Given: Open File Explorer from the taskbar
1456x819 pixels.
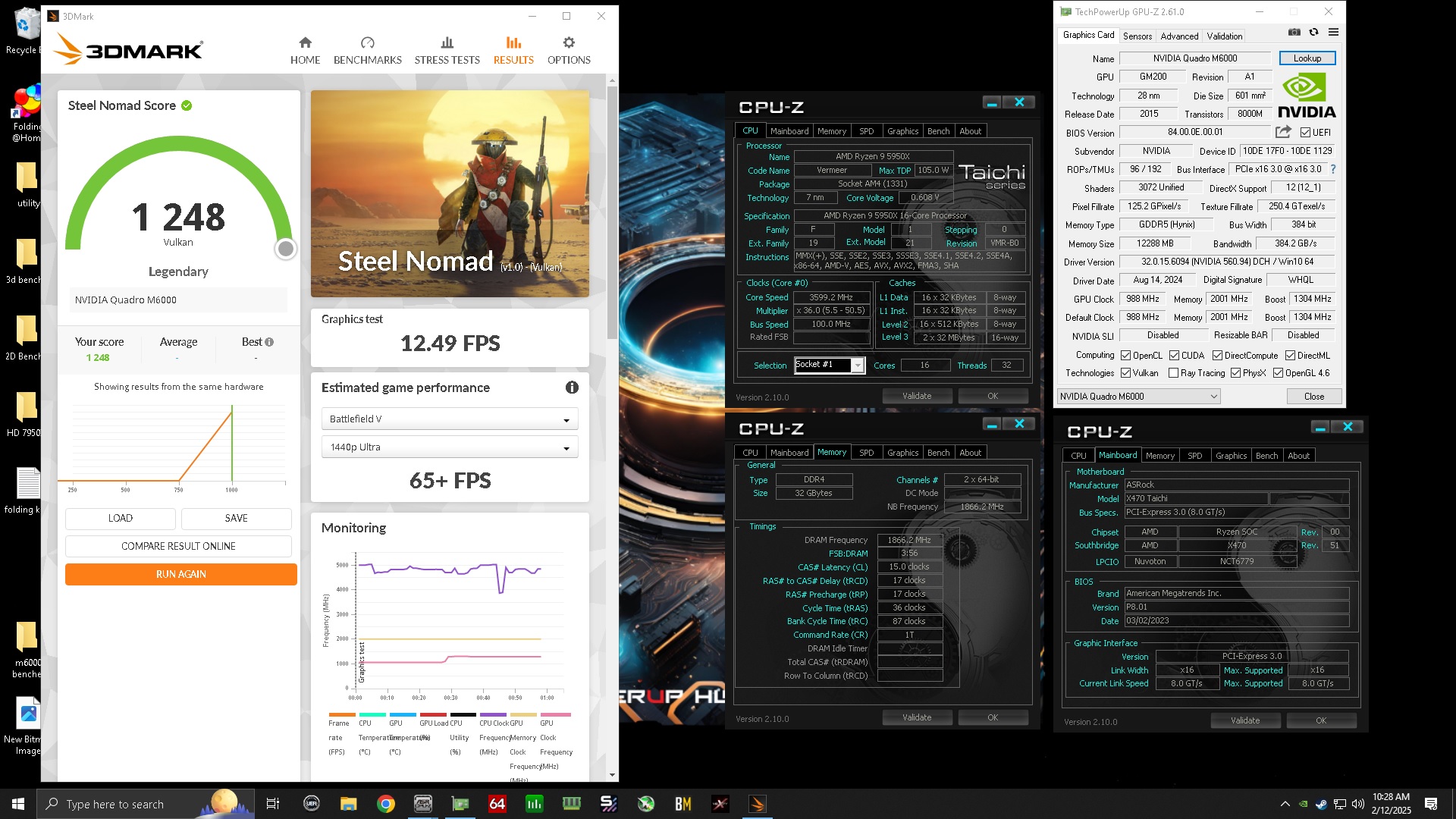Looking at the screenshot, I should (x=348, y=804).
